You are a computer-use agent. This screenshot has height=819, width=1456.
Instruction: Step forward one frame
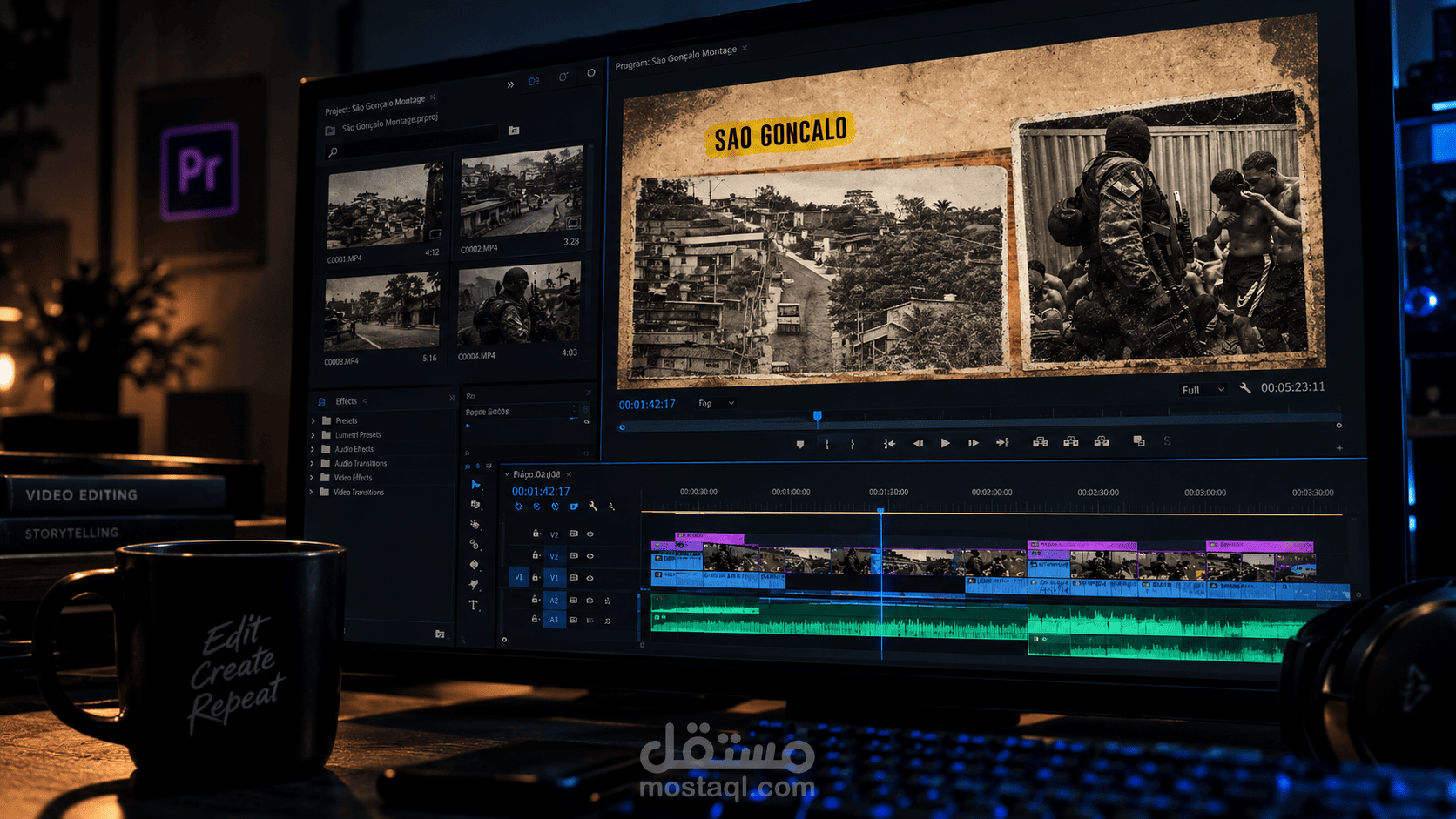974,443
